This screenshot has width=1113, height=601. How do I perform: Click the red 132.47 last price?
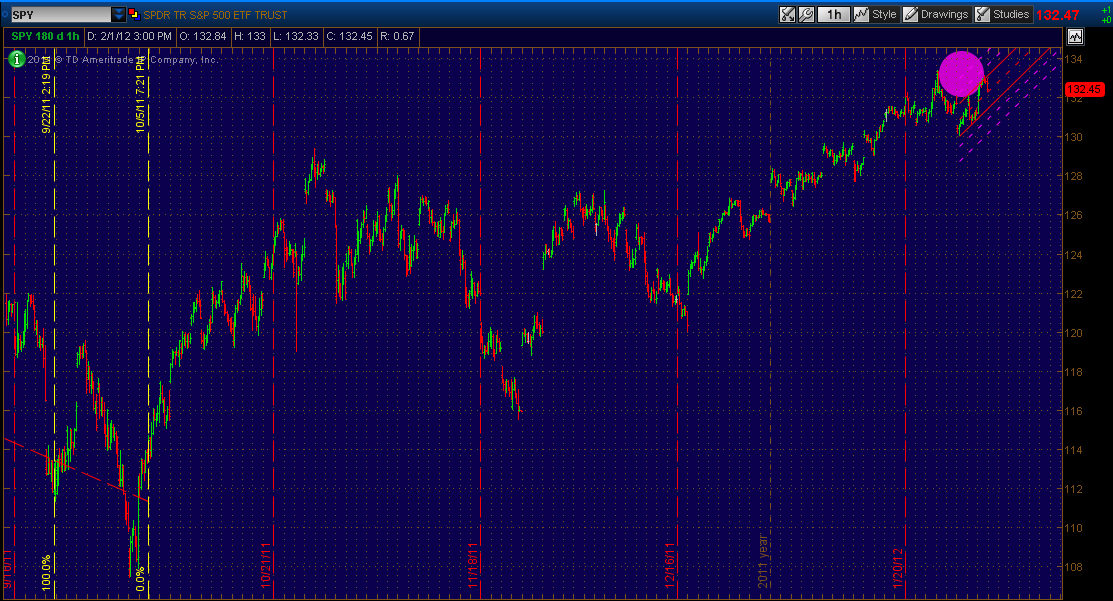(x=1058, y=15)
